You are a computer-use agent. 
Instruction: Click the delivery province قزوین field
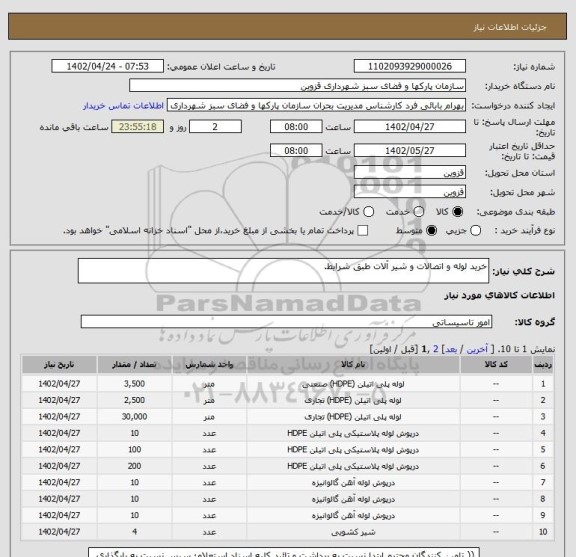410,172
